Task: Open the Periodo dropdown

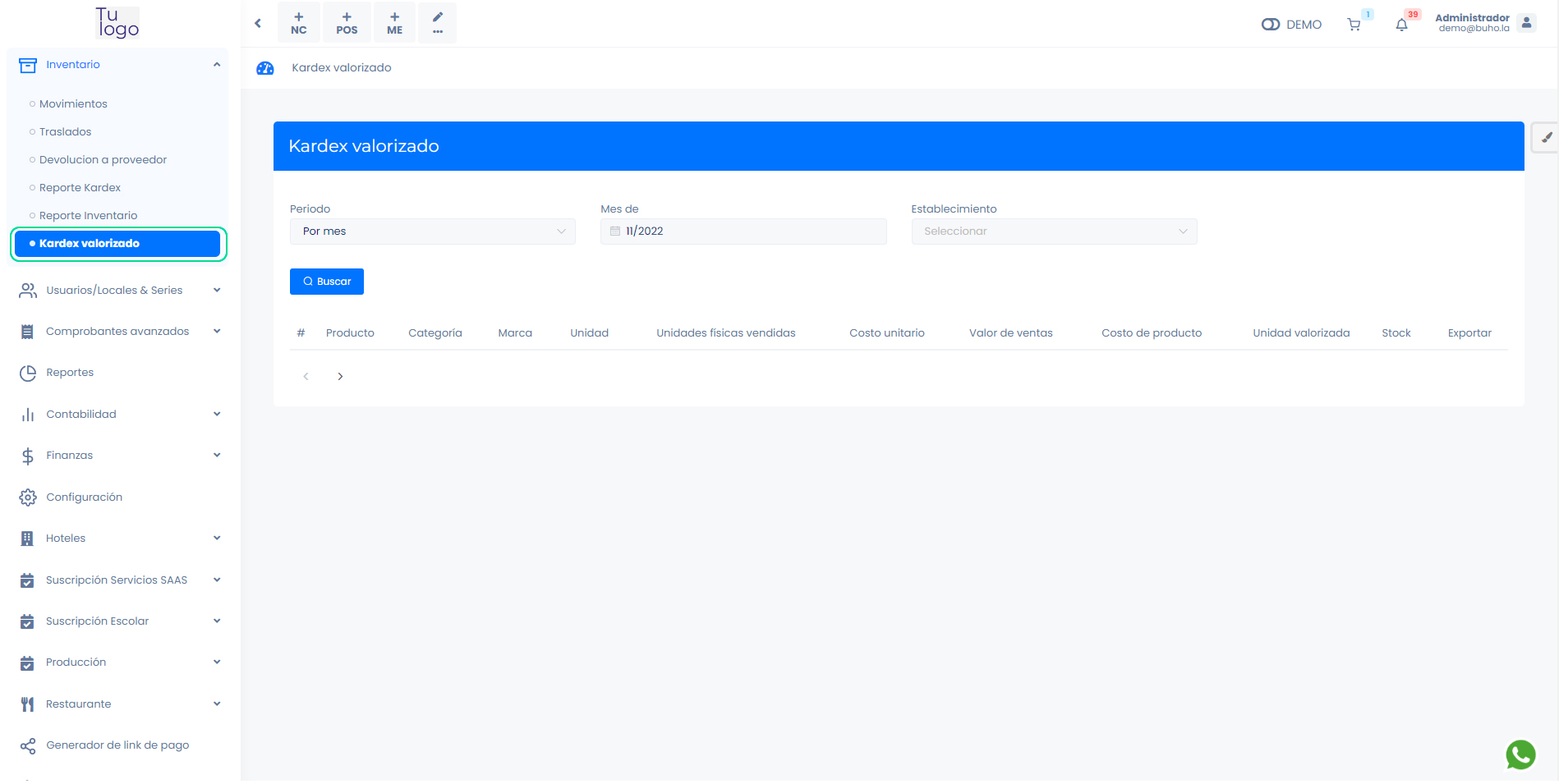Action: (x=432, y=232)
